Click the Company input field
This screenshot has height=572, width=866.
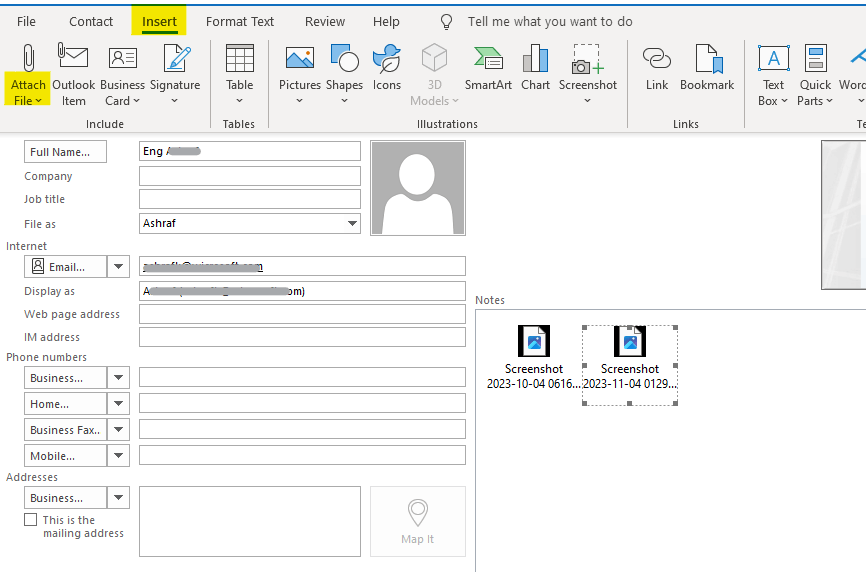pos(250,176)
